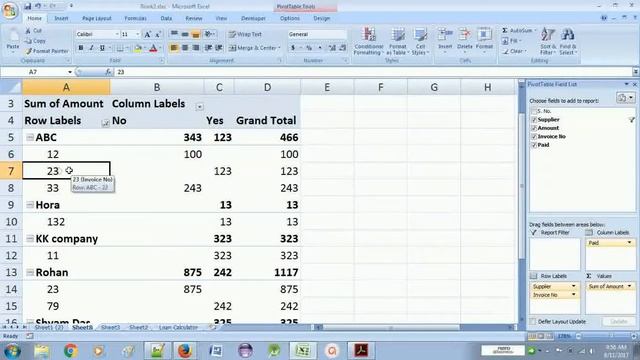Enable Defer Layout Update
This screenshot has height=360, width=640.
[533, 322]
